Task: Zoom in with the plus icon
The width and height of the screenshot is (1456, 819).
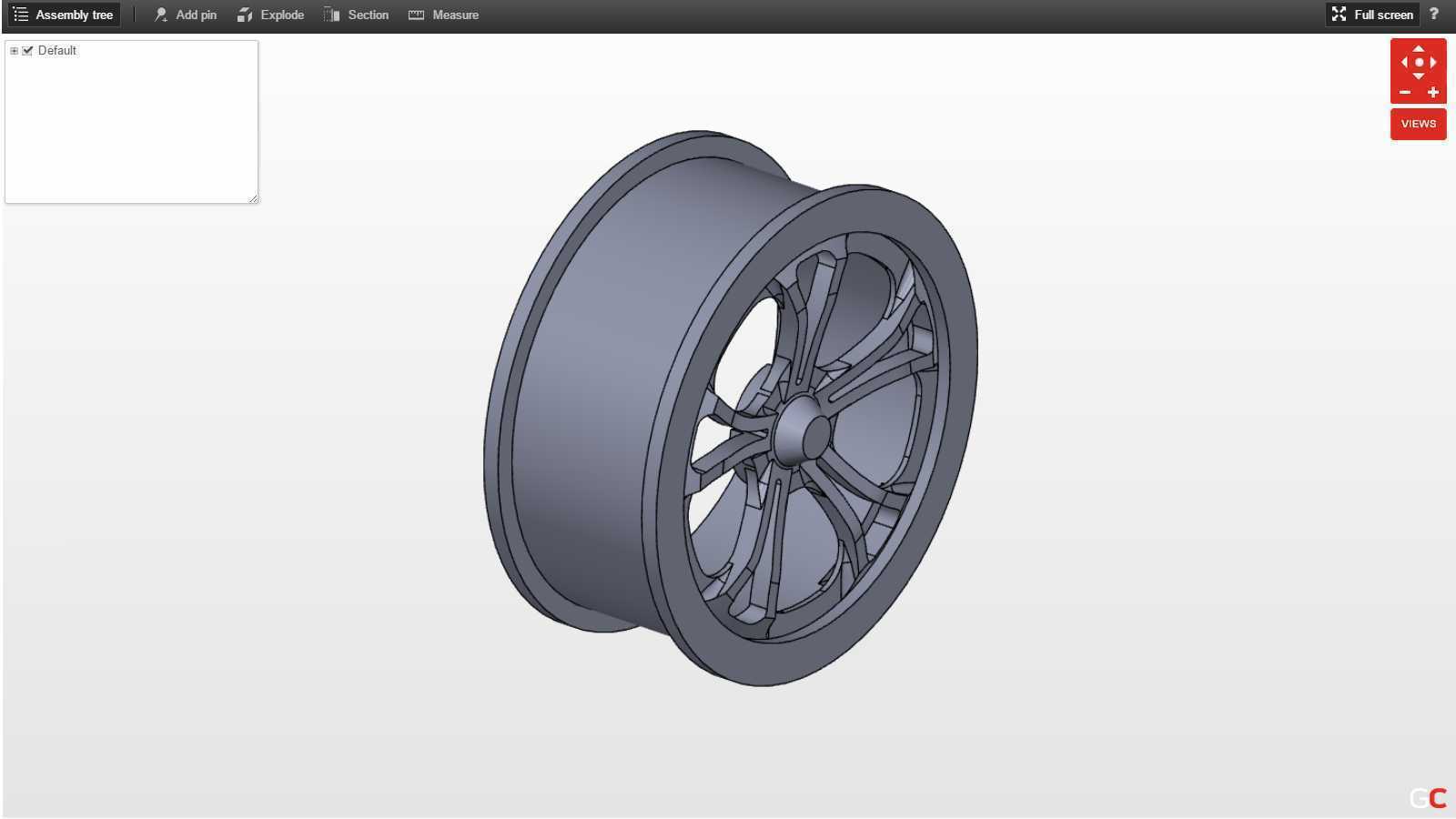Action: pyautogui.click(x=1433, y=93)
